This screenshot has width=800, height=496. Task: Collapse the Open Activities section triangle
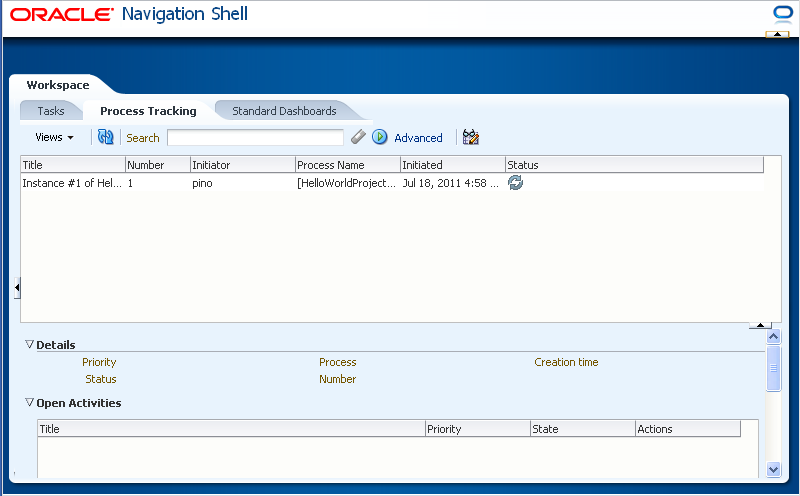click(x=30, y=402)
